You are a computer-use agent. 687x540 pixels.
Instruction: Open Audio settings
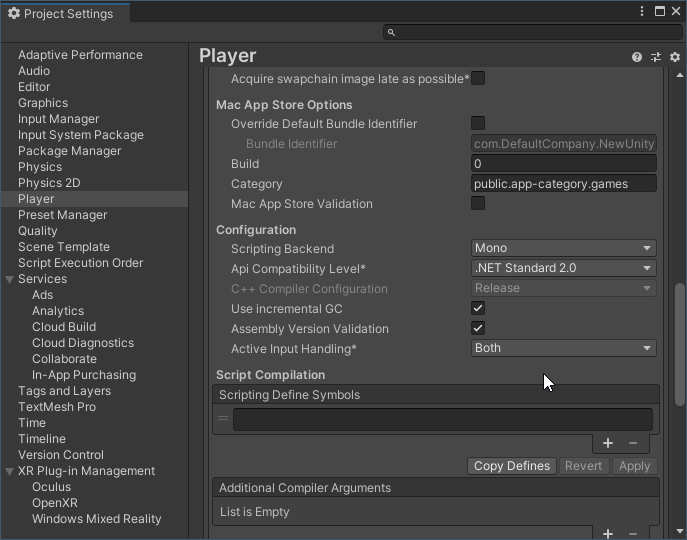(x=34, y=71)
